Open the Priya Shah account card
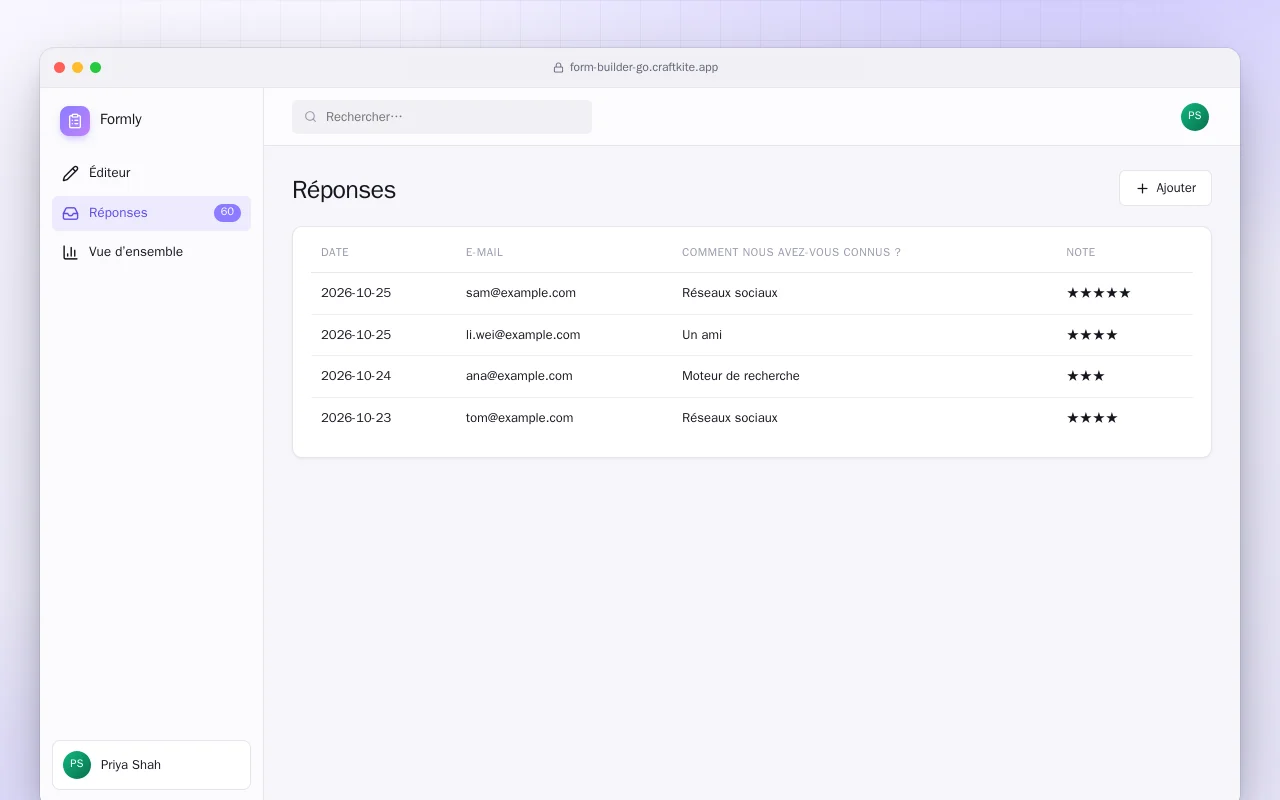This screenshot has width=1280, height=800. pos(151,765)
